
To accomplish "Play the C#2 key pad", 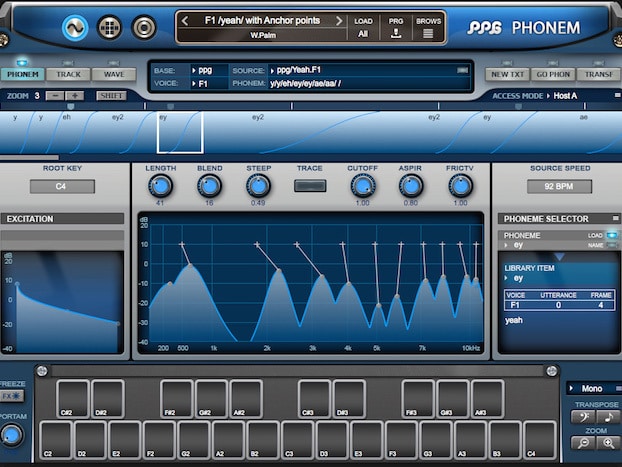I will [x=73, y=399].
